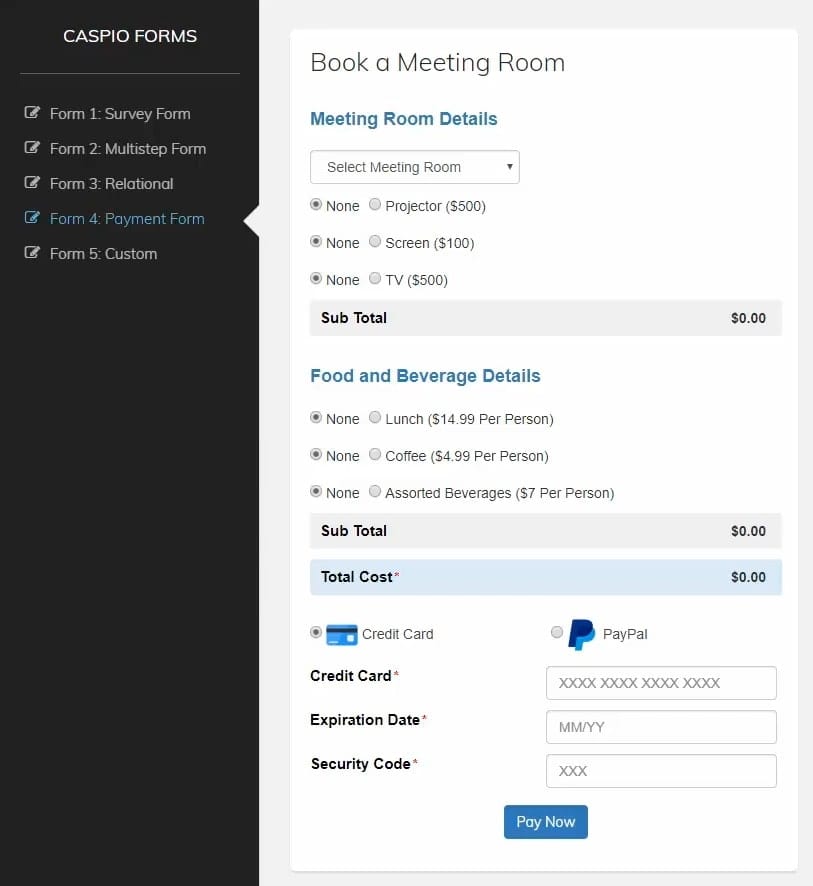Select the Lunch ($14.99 Per Person) option

click(x=375, y=418)
